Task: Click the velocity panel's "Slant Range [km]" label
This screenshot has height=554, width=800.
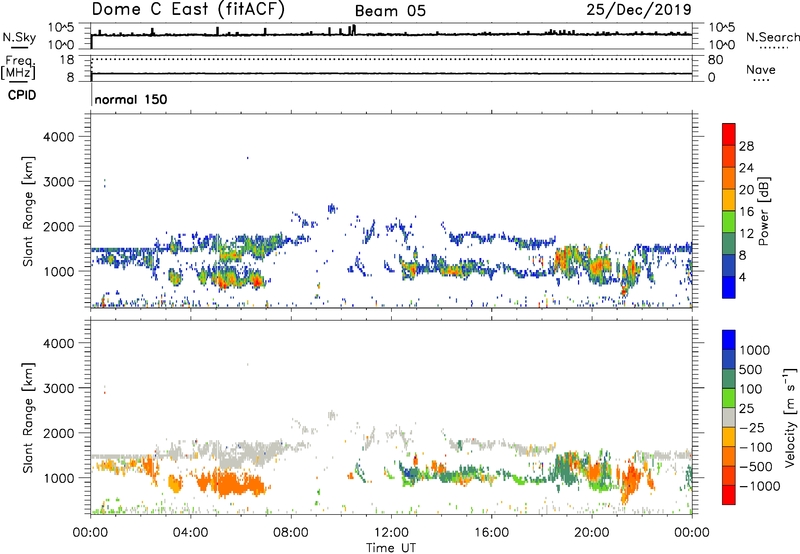Action: coord(28,417)
